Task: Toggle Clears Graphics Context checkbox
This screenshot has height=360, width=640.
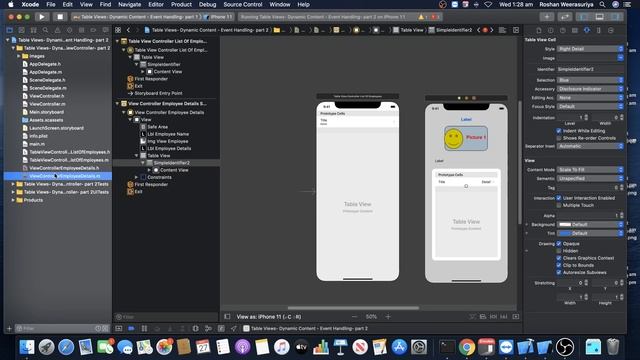Action: click(x=559, y=258)
